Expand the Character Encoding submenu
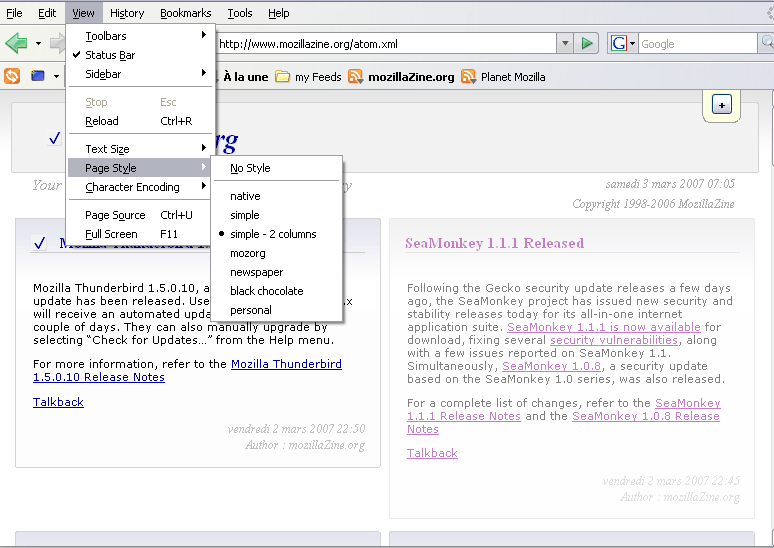The image size is (774, 548). [x=141, y=187]
